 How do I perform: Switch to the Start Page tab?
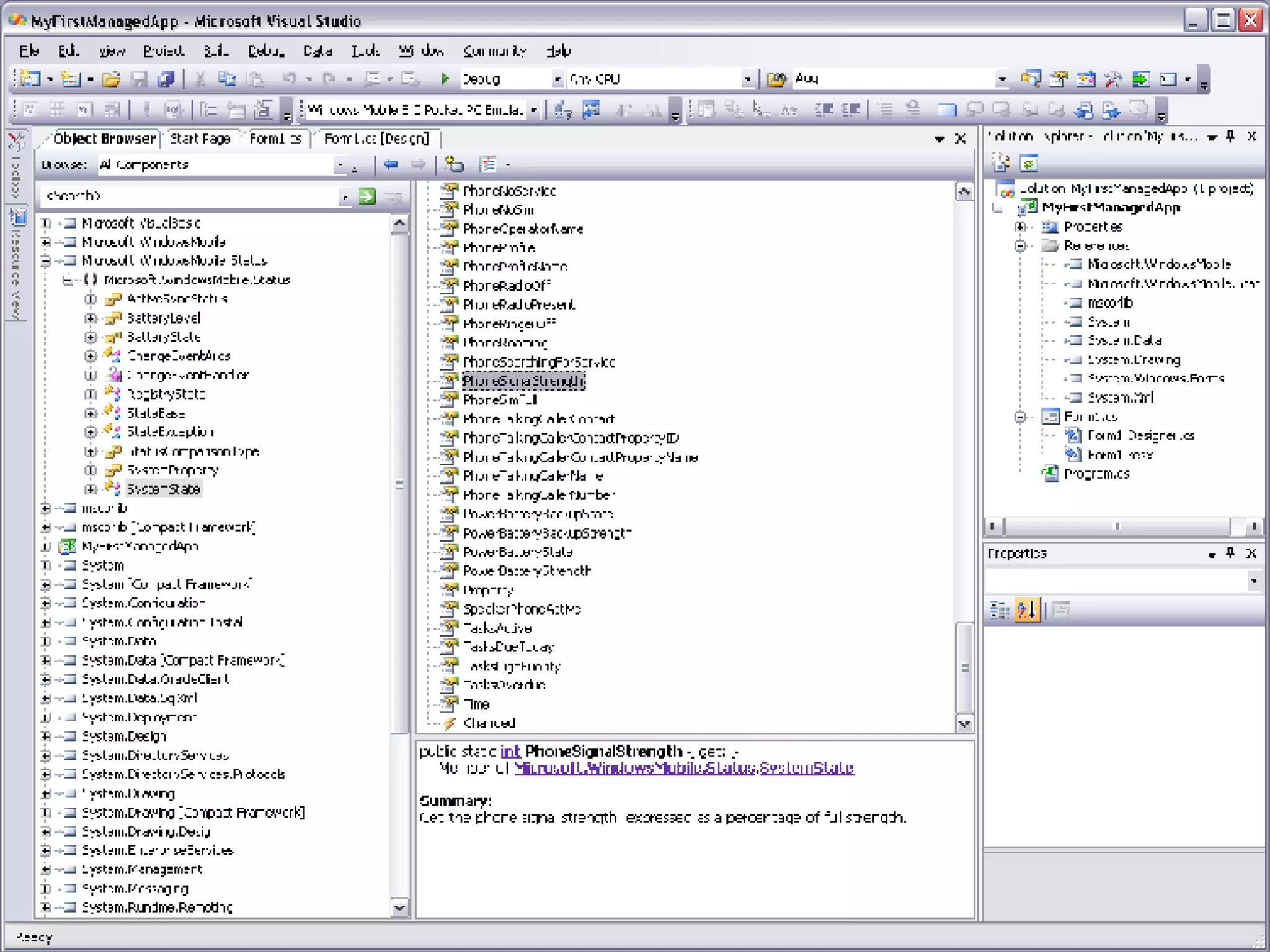click(200, 138)
